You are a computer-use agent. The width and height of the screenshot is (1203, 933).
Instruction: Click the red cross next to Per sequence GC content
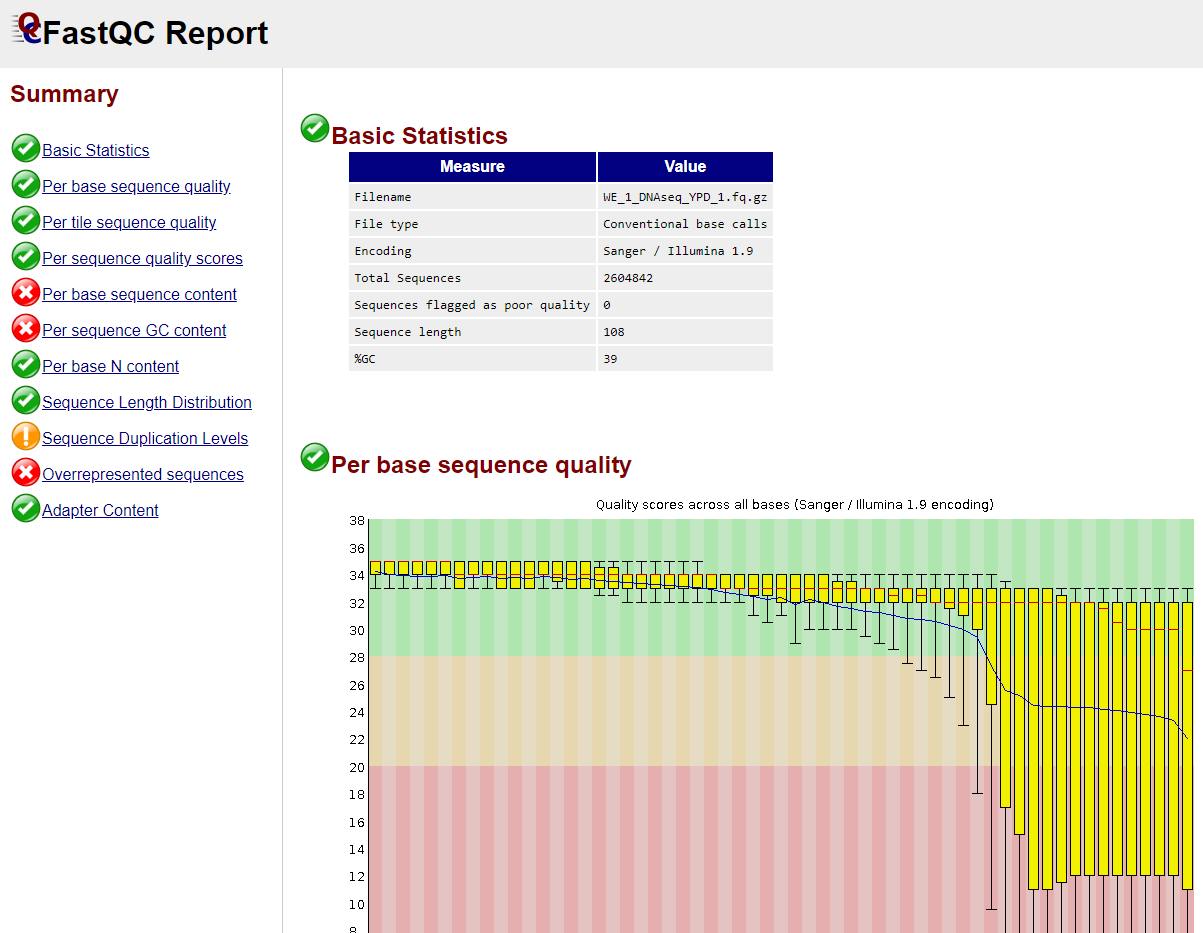coord(25,328)
